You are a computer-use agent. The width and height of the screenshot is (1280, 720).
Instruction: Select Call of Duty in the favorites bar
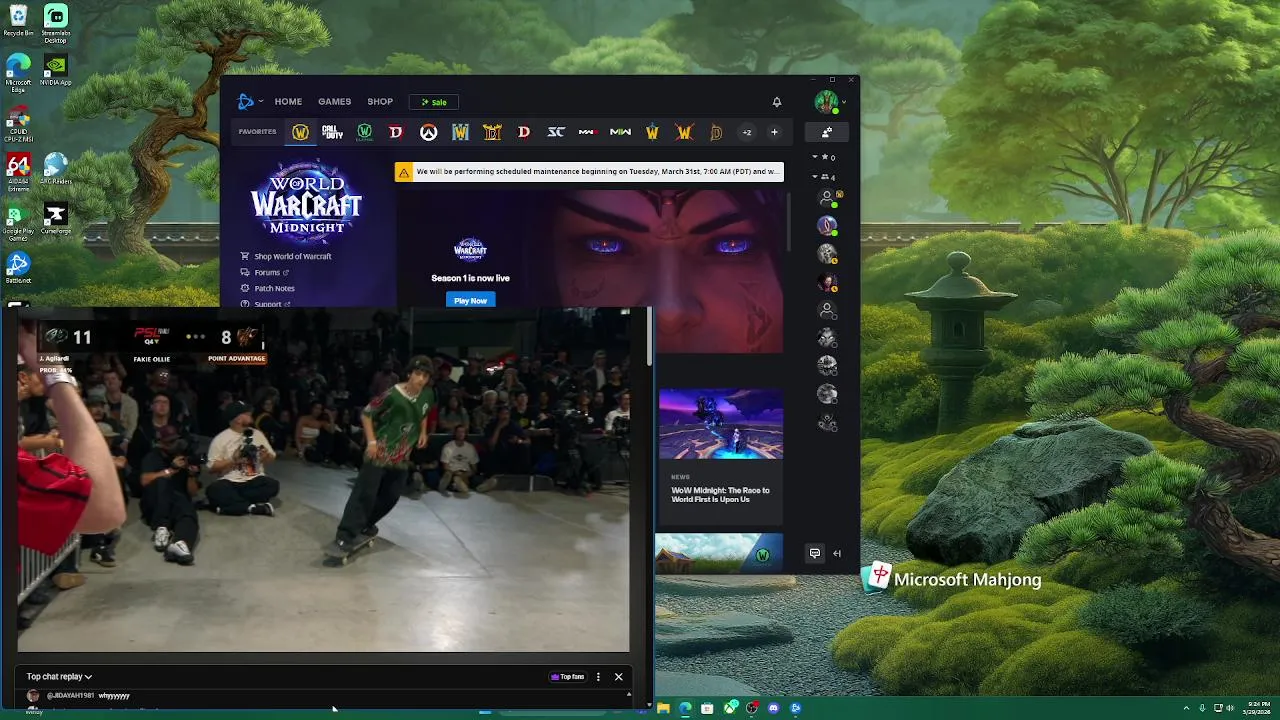pos(332,132)
